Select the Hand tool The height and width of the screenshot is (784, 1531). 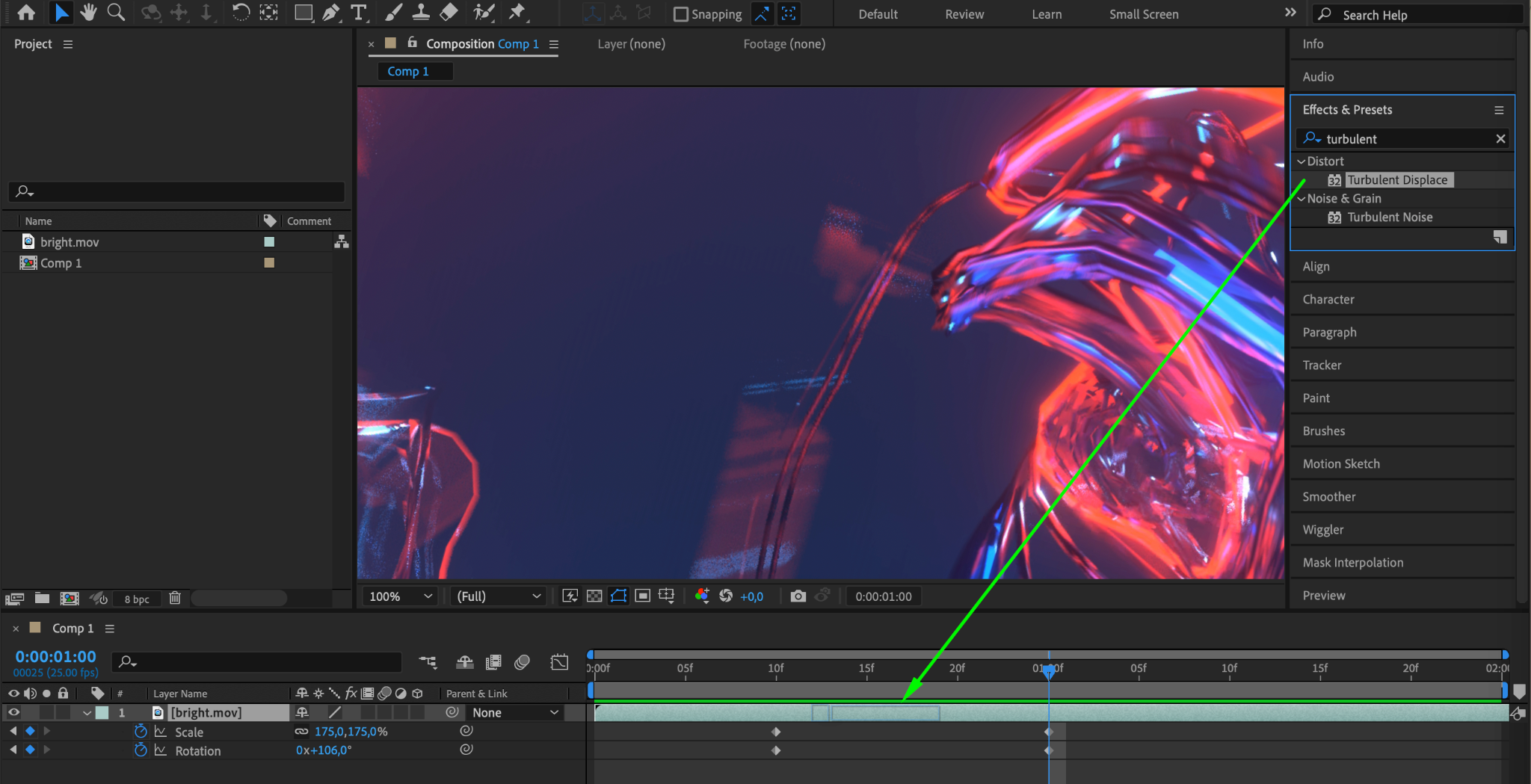click(x=88, y=13)
